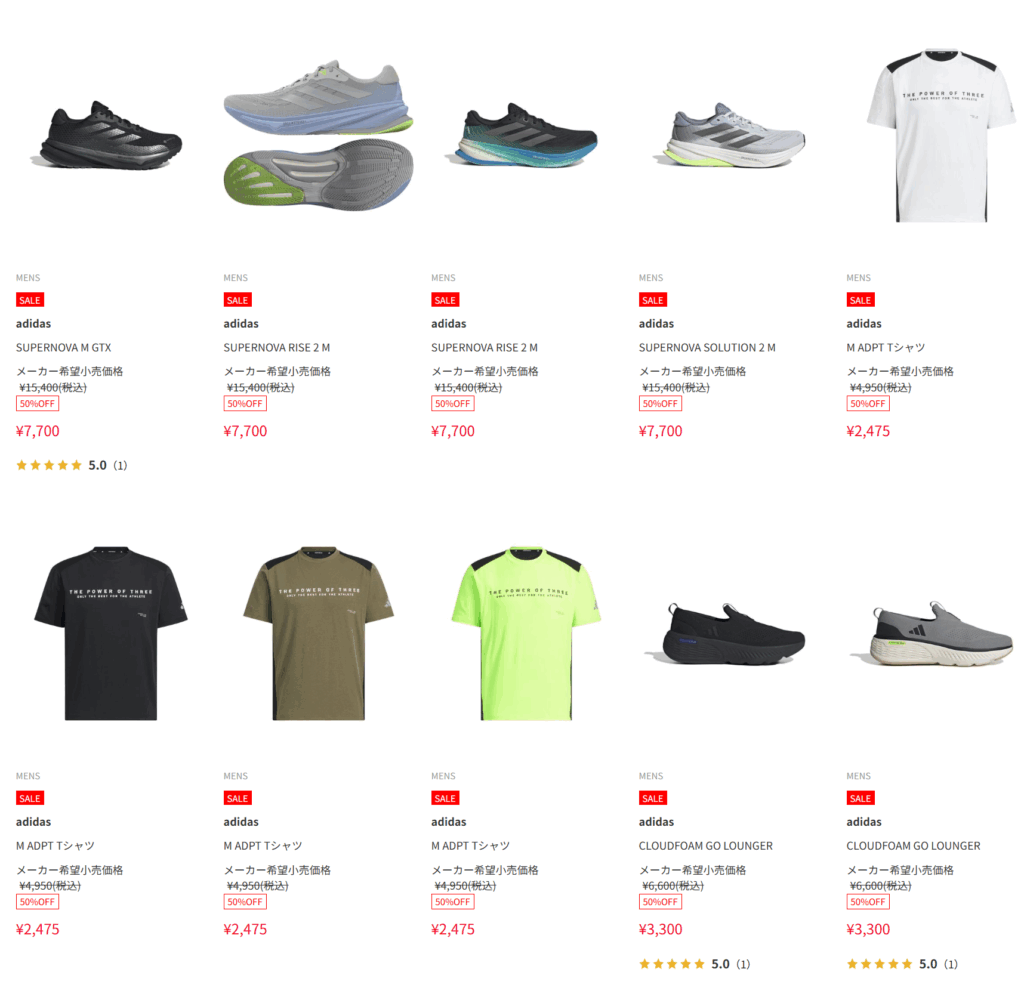Click the adidas brand name above SUPERNOVA SOLUTION 2 M

[x=656, y=323]
